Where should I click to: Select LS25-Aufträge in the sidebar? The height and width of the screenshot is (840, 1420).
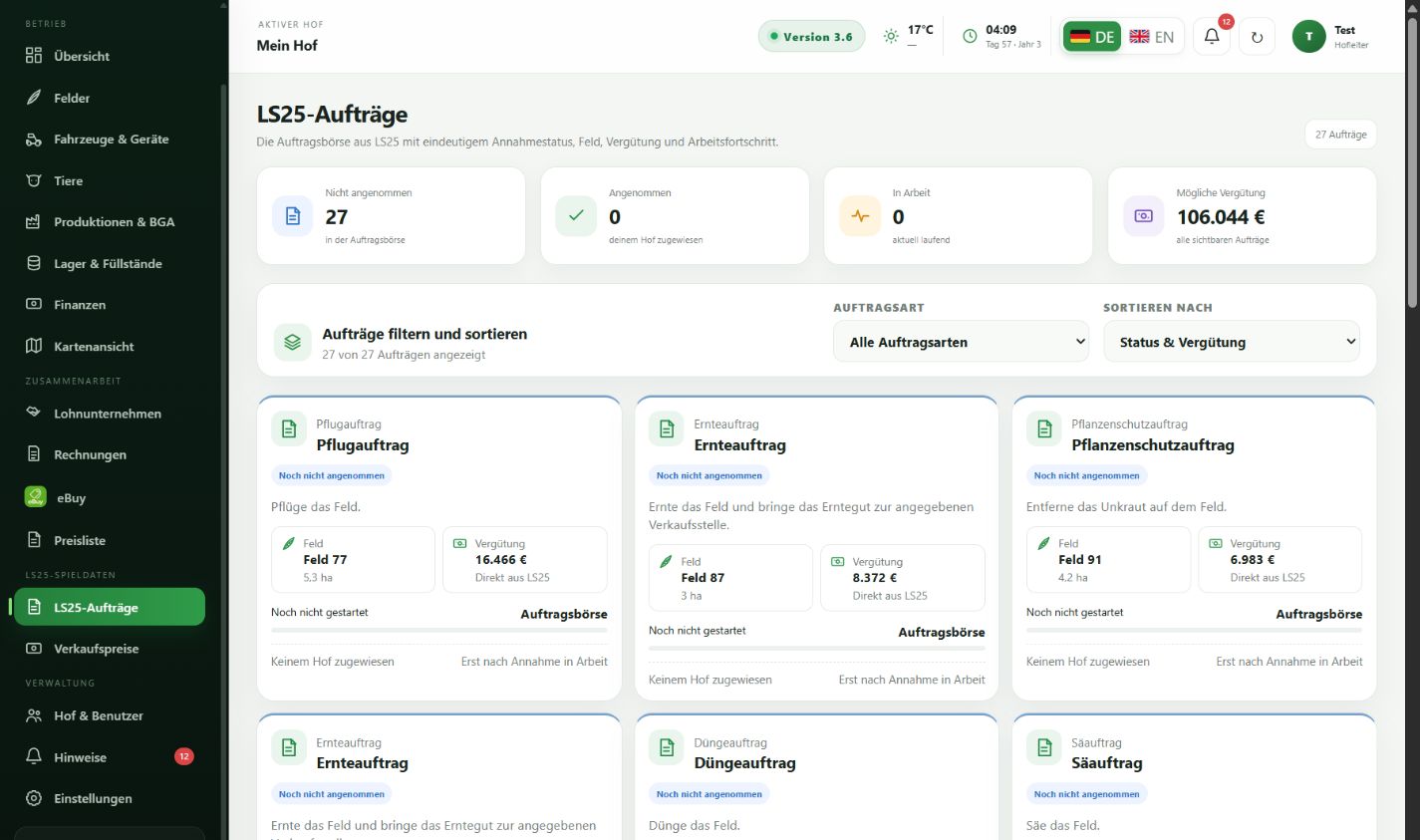[x=110, y=607]
